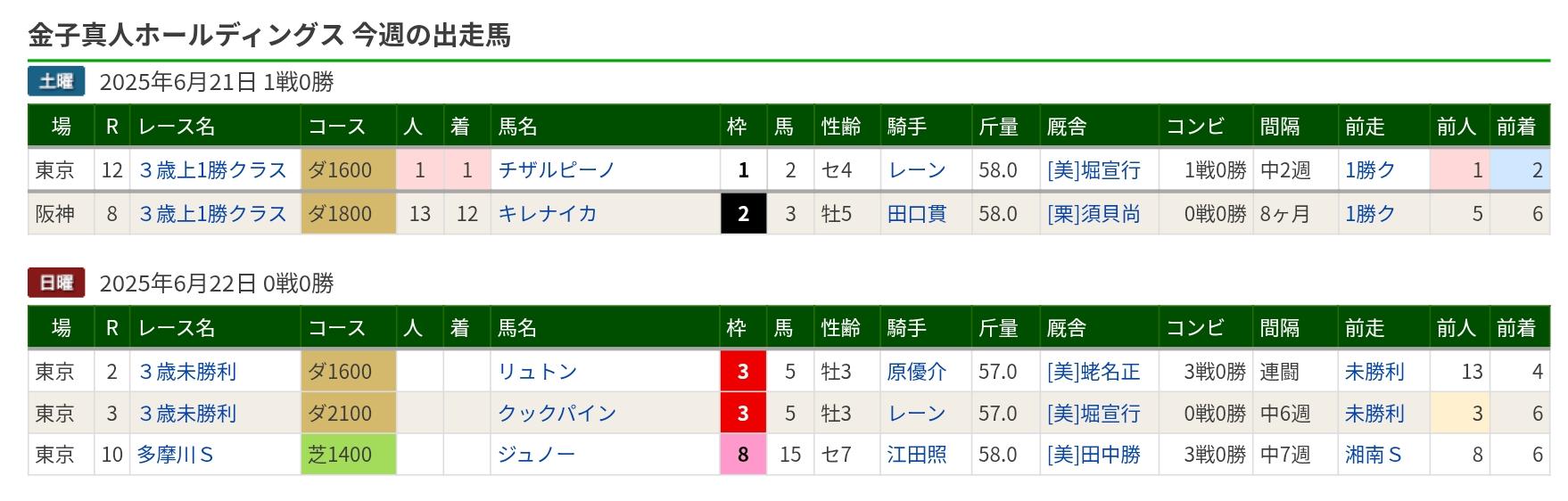Open the 湘南Ｓ previous race link

coord(1374,455)
